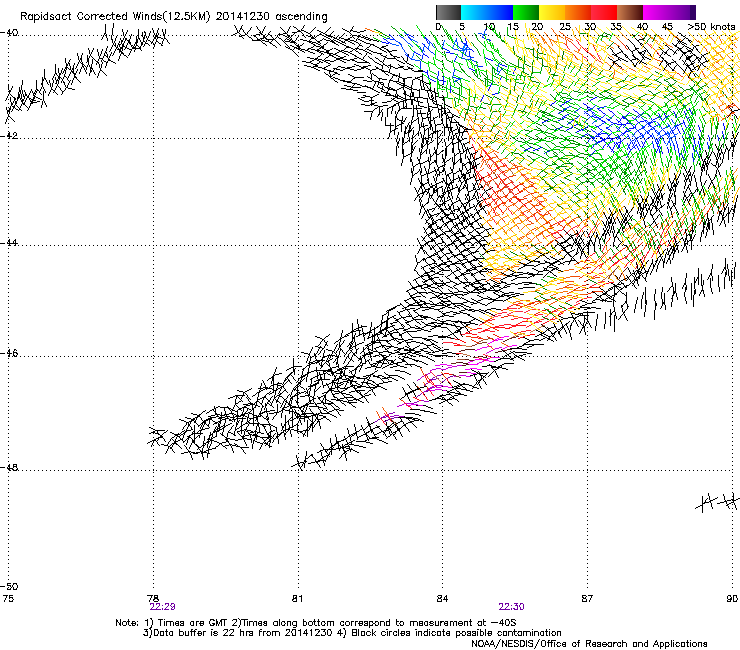Click the longitude label '90'

pos(732,599)
